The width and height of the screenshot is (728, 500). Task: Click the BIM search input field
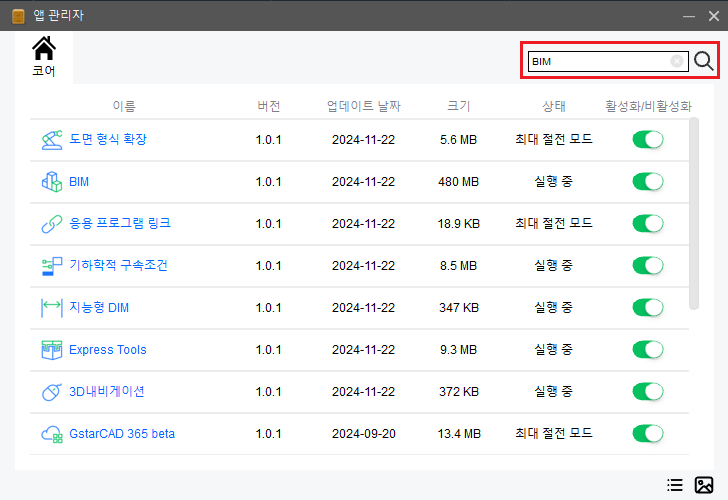[608, 61]
